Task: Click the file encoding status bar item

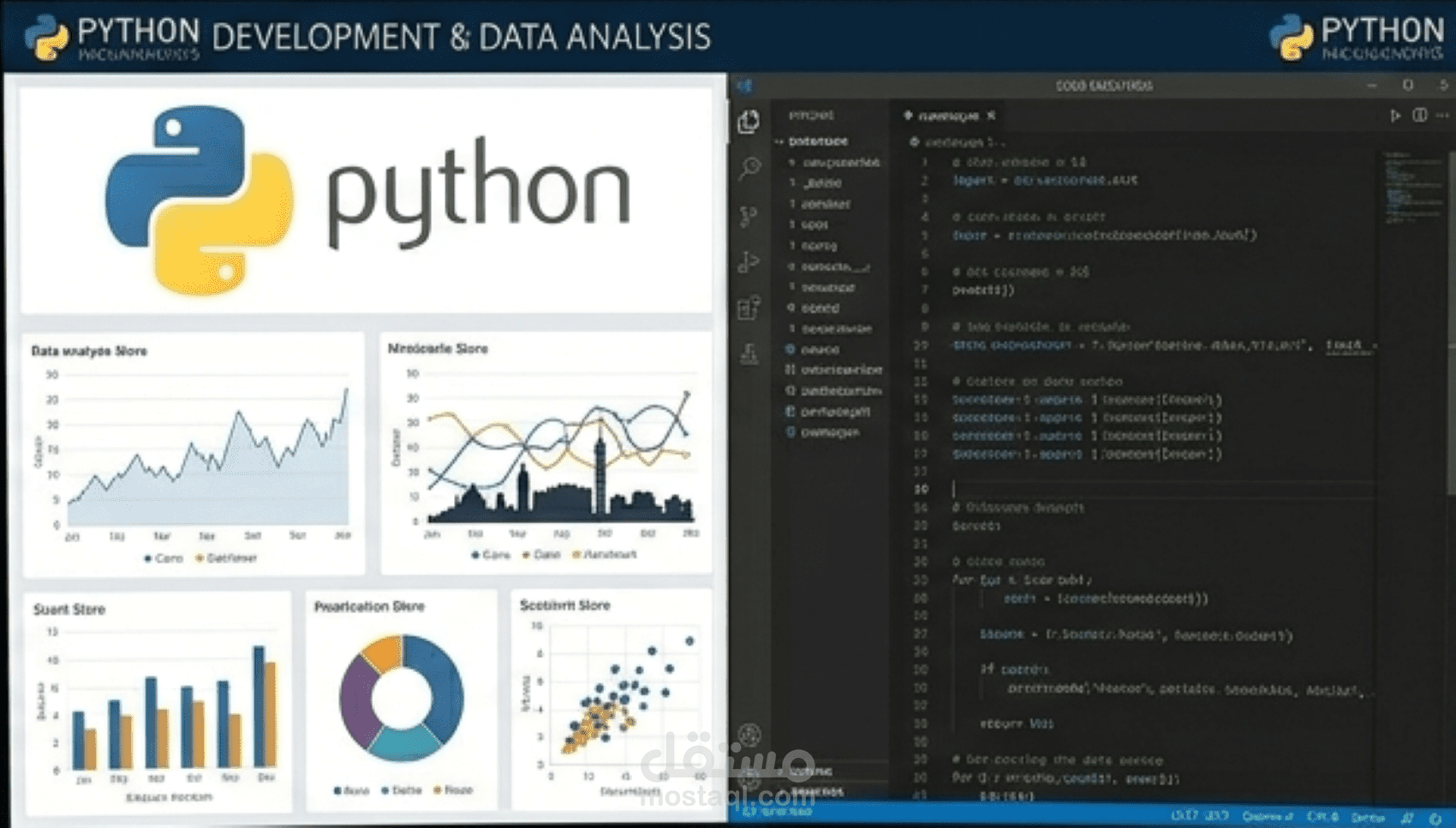Action: point(1322,816)
